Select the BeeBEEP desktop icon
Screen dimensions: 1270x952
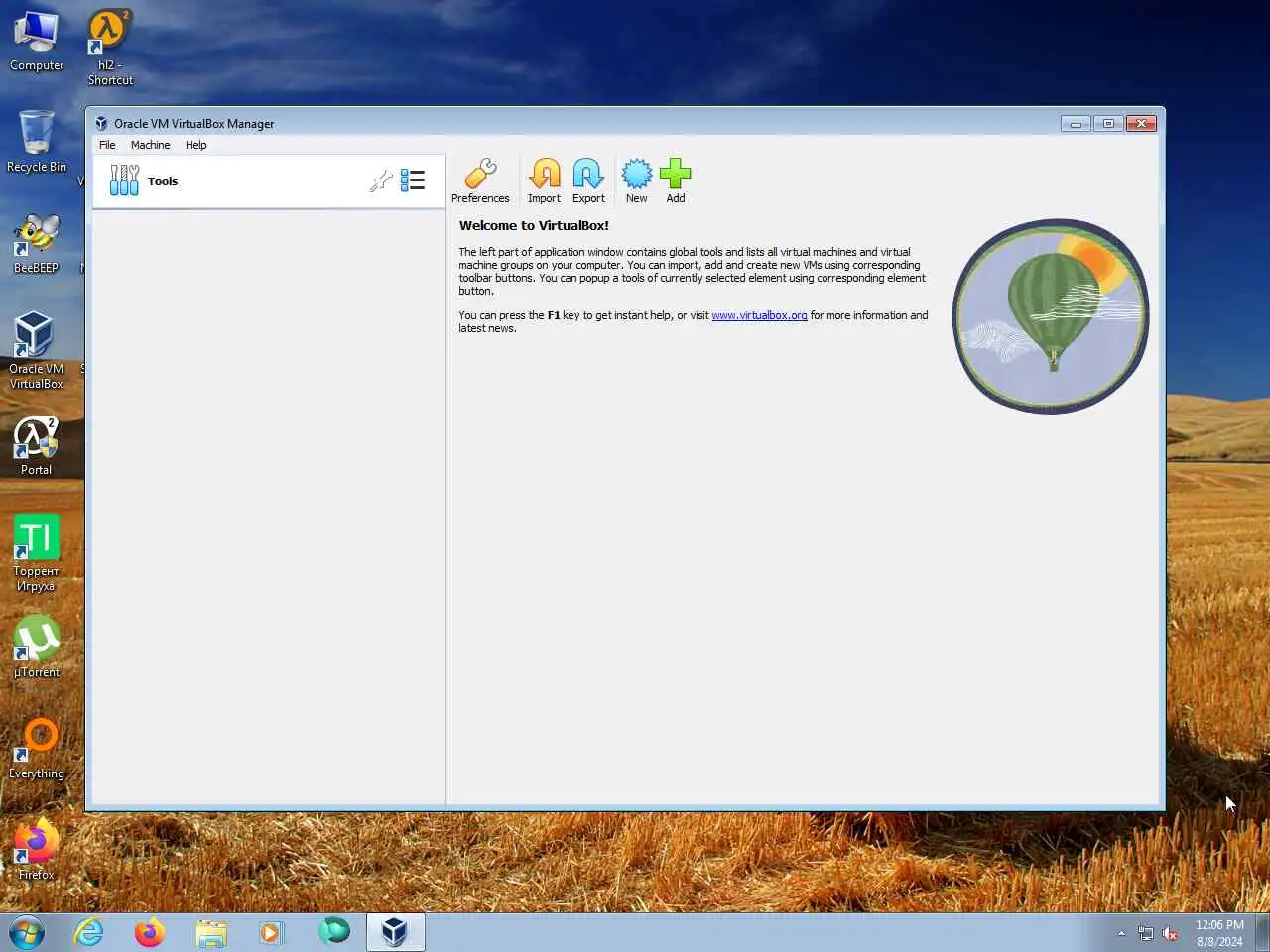point(37,244)
